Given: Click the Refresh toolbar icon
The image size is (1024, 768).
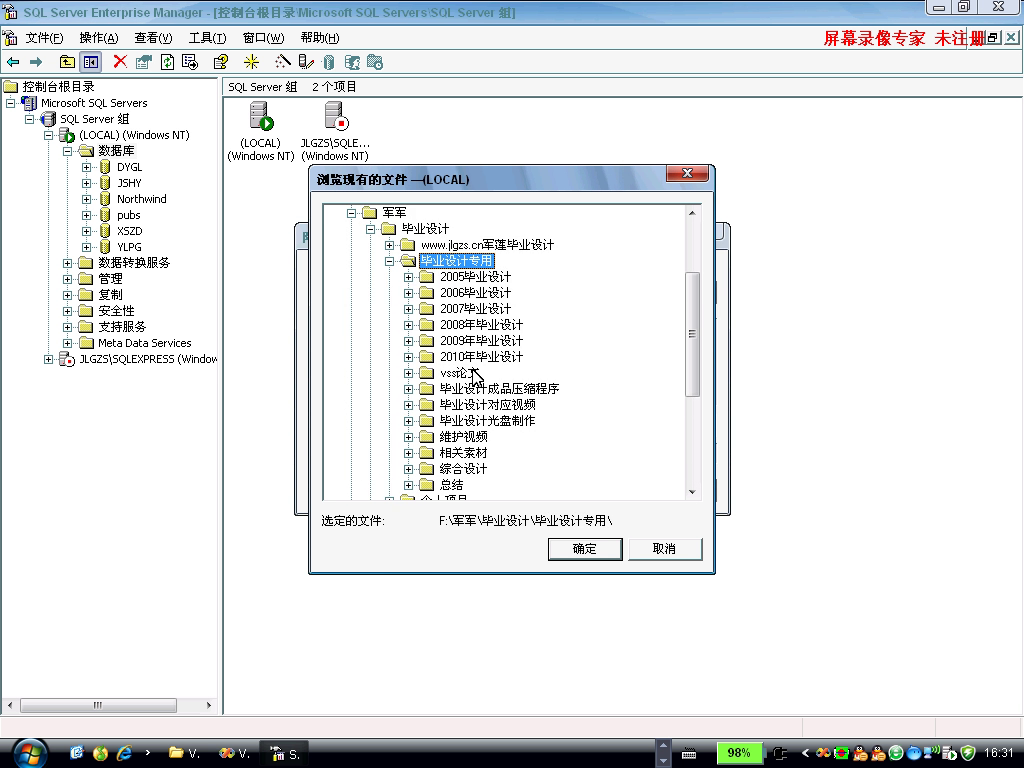Looking at the screenshot, I should 167,62.
